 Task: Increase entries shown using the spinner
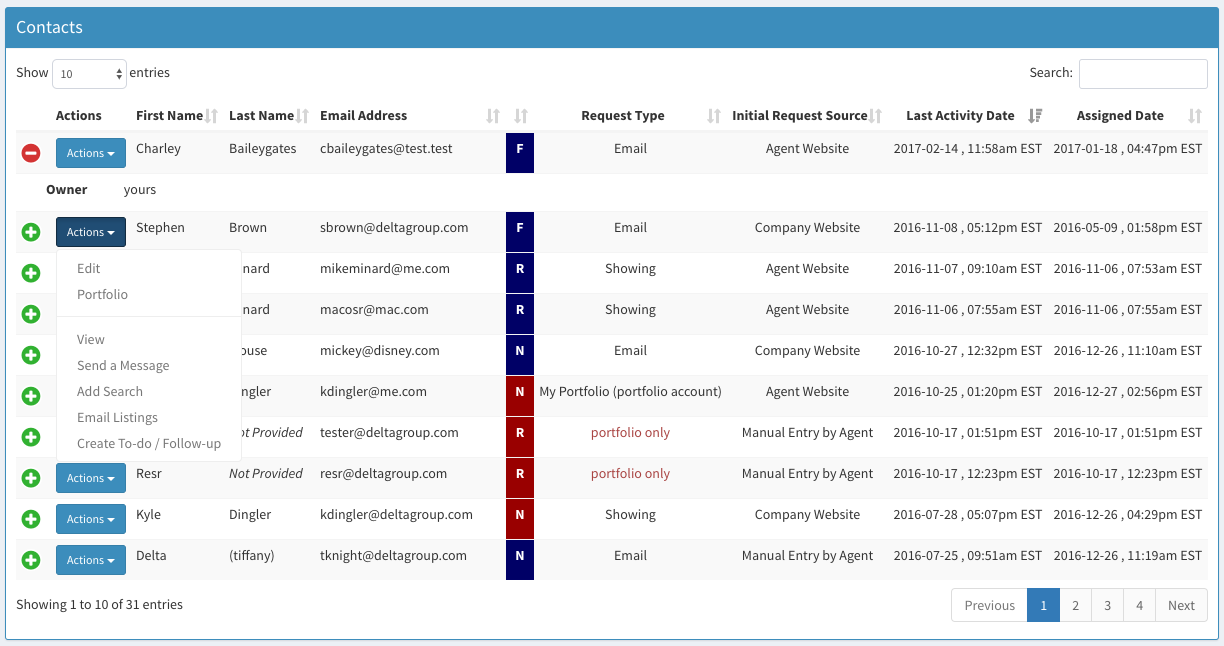[119, 68]
